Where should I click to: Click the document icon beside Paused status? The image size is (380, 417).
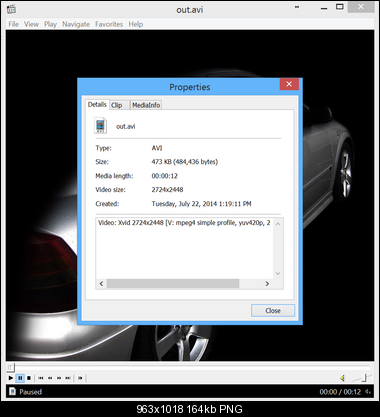tap(12, 391)
